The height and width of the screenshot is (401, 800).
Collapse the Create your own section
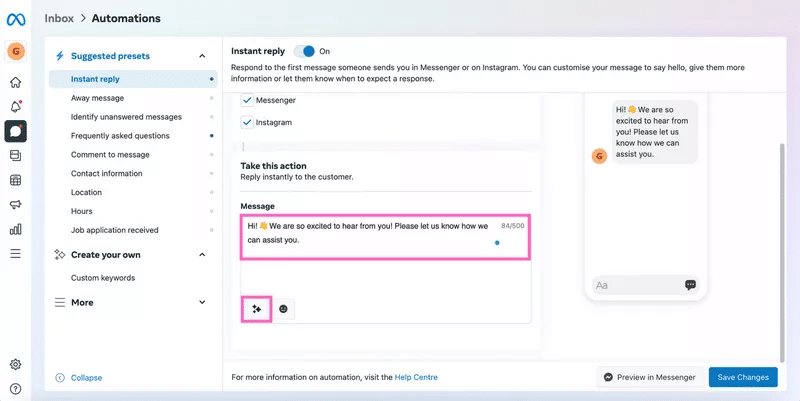[203, 255]
